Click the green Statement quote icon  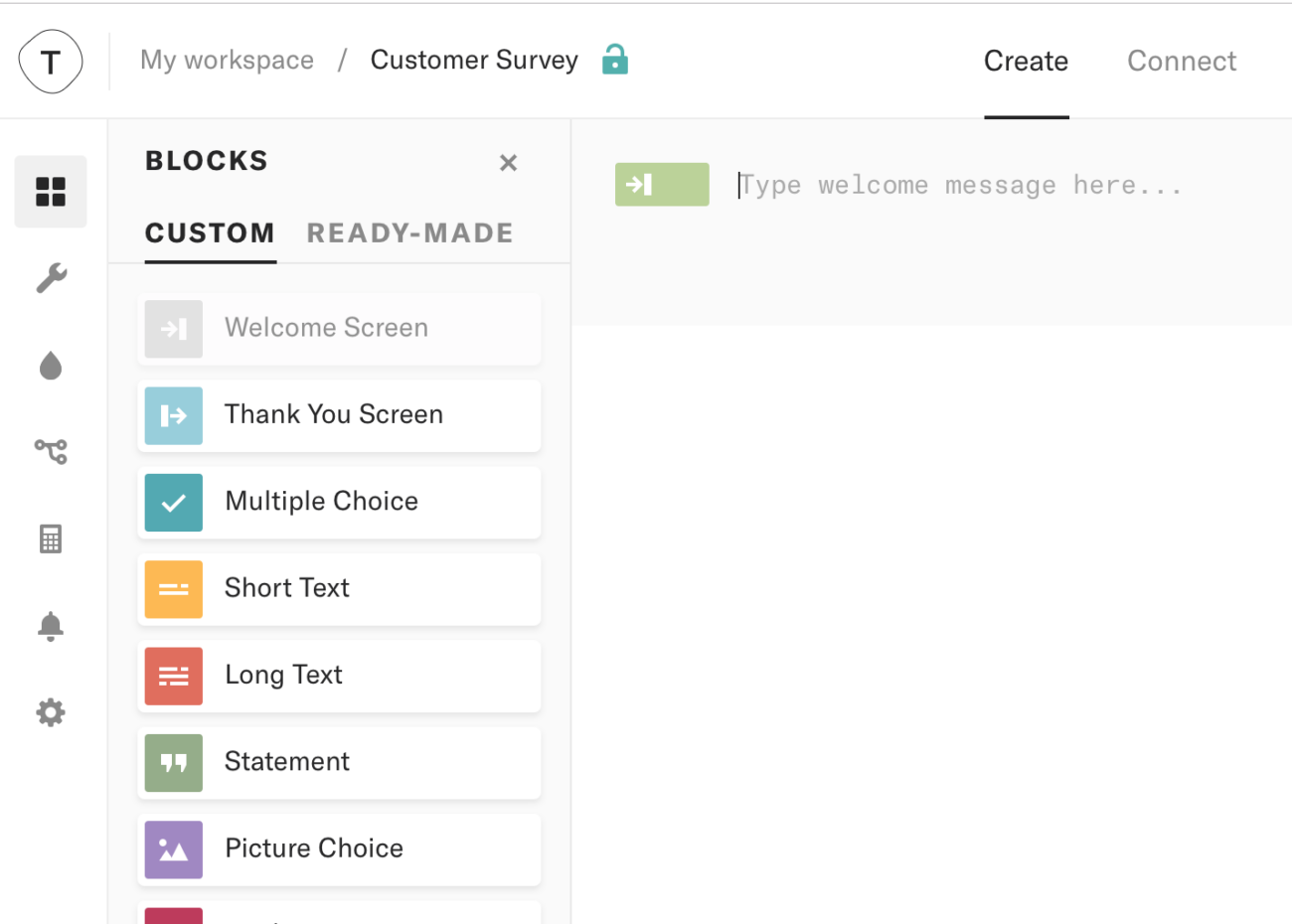coord(174,763)
